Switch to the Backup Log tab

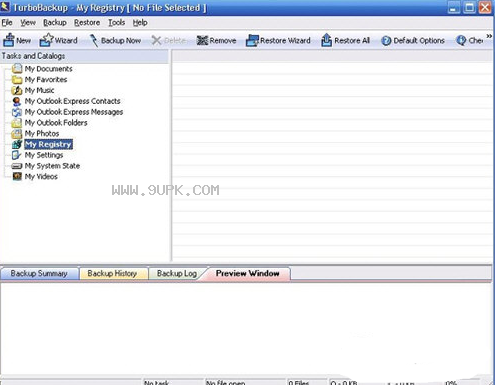point(177,273)
